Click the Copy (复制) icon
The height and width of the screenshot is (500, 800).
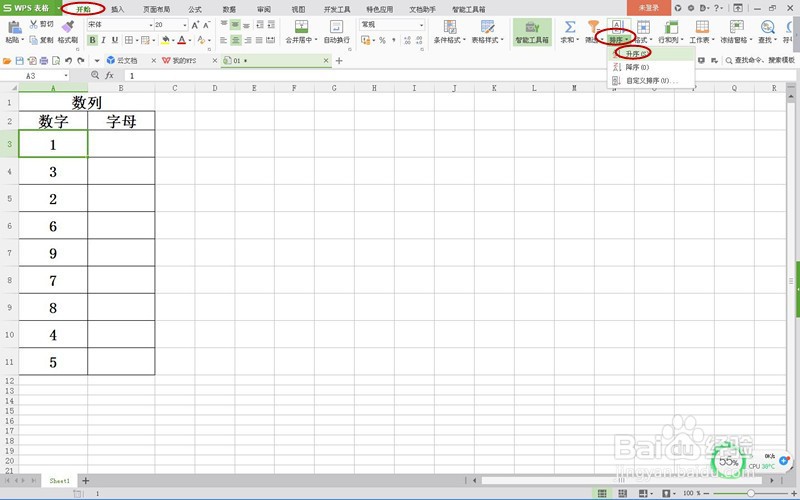click(34, 40)
